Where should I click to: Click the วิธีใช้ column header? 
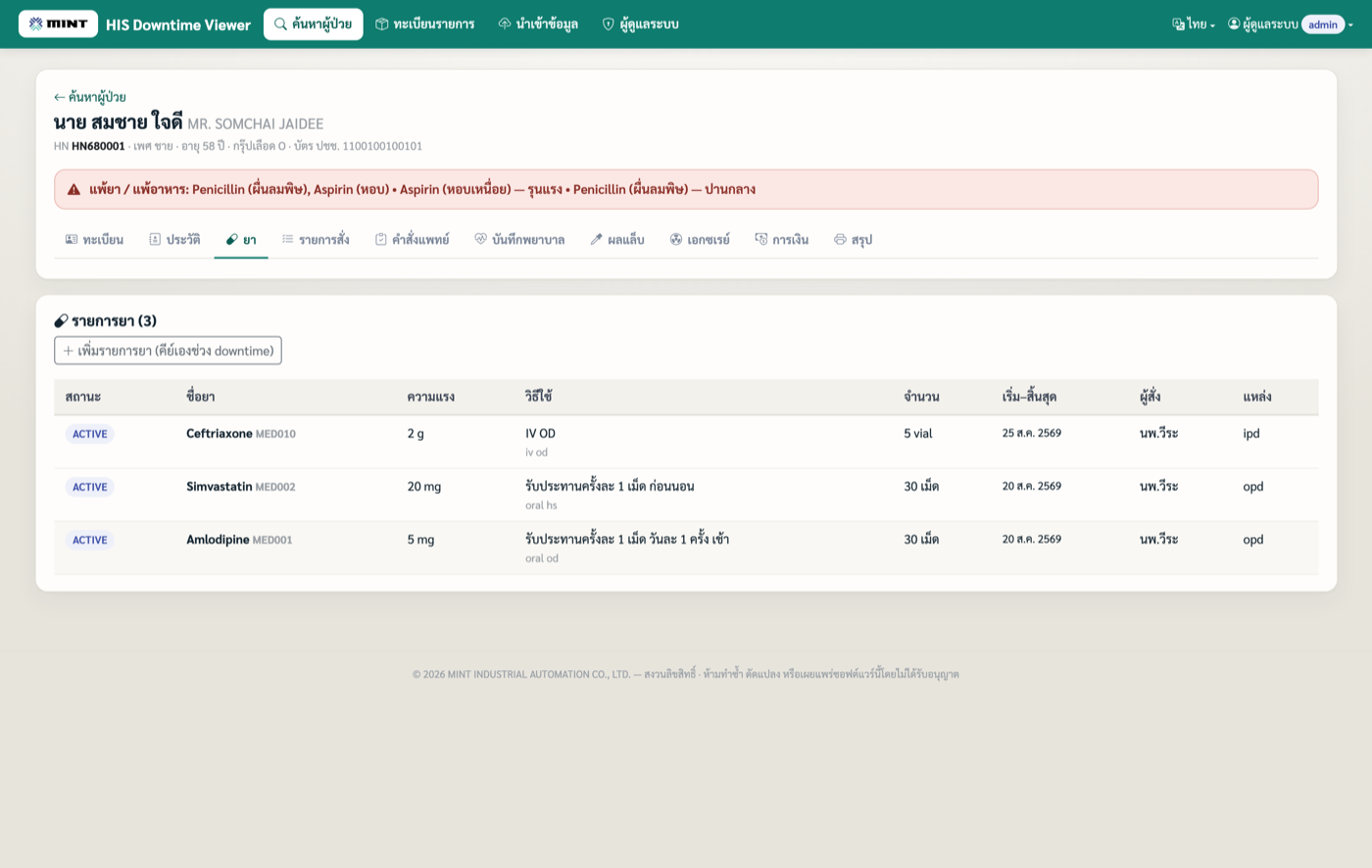pos(539,396)
